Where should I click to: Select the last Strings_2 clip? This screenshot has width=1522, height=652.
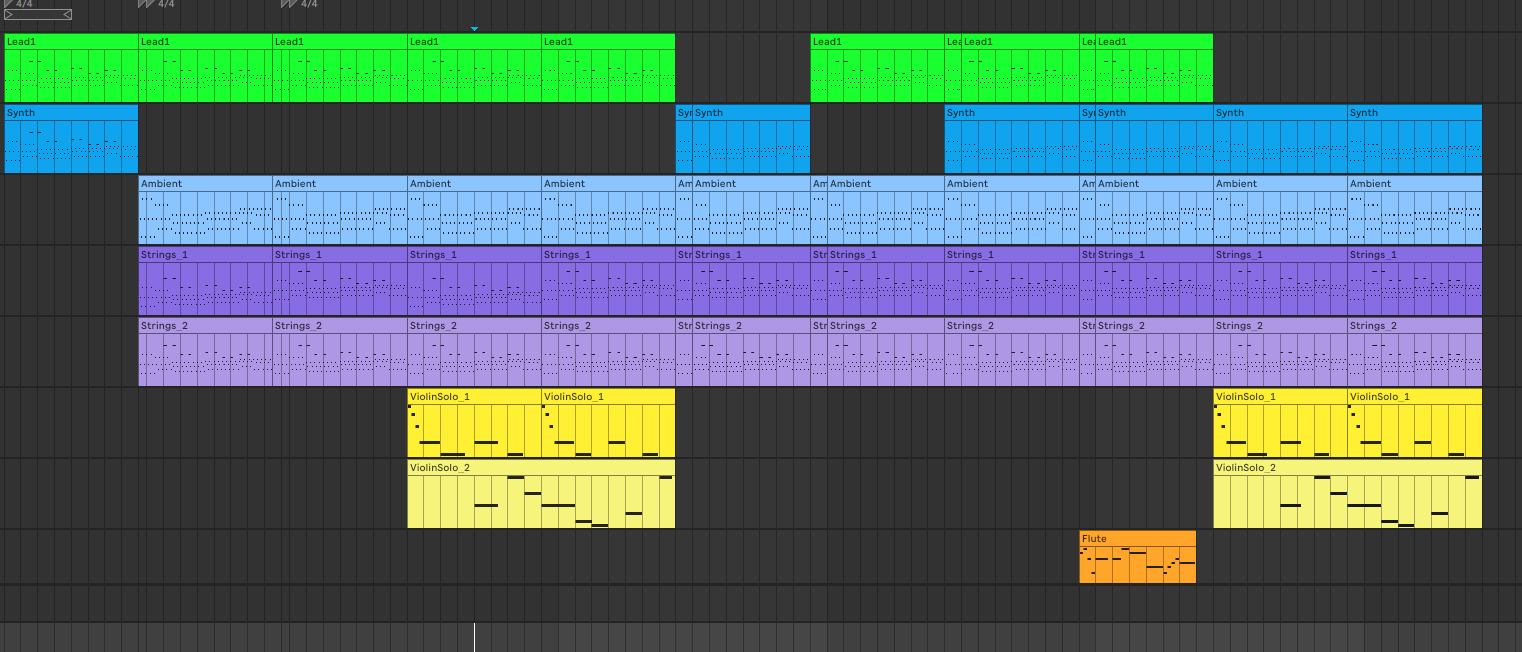(x=1414, y=352)
